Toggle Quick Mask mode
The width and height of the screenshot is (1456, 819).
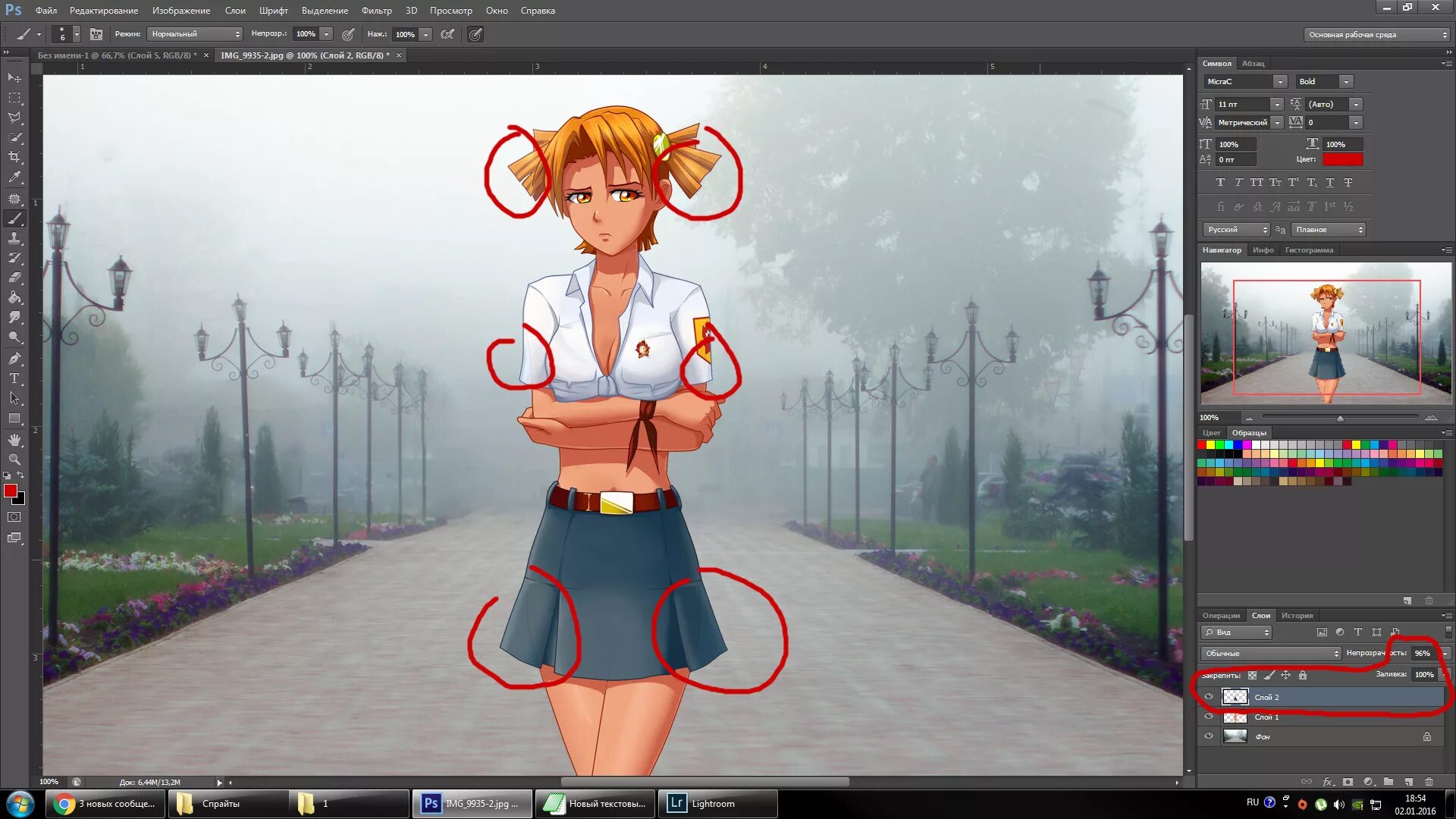click(x=14, y=517)
